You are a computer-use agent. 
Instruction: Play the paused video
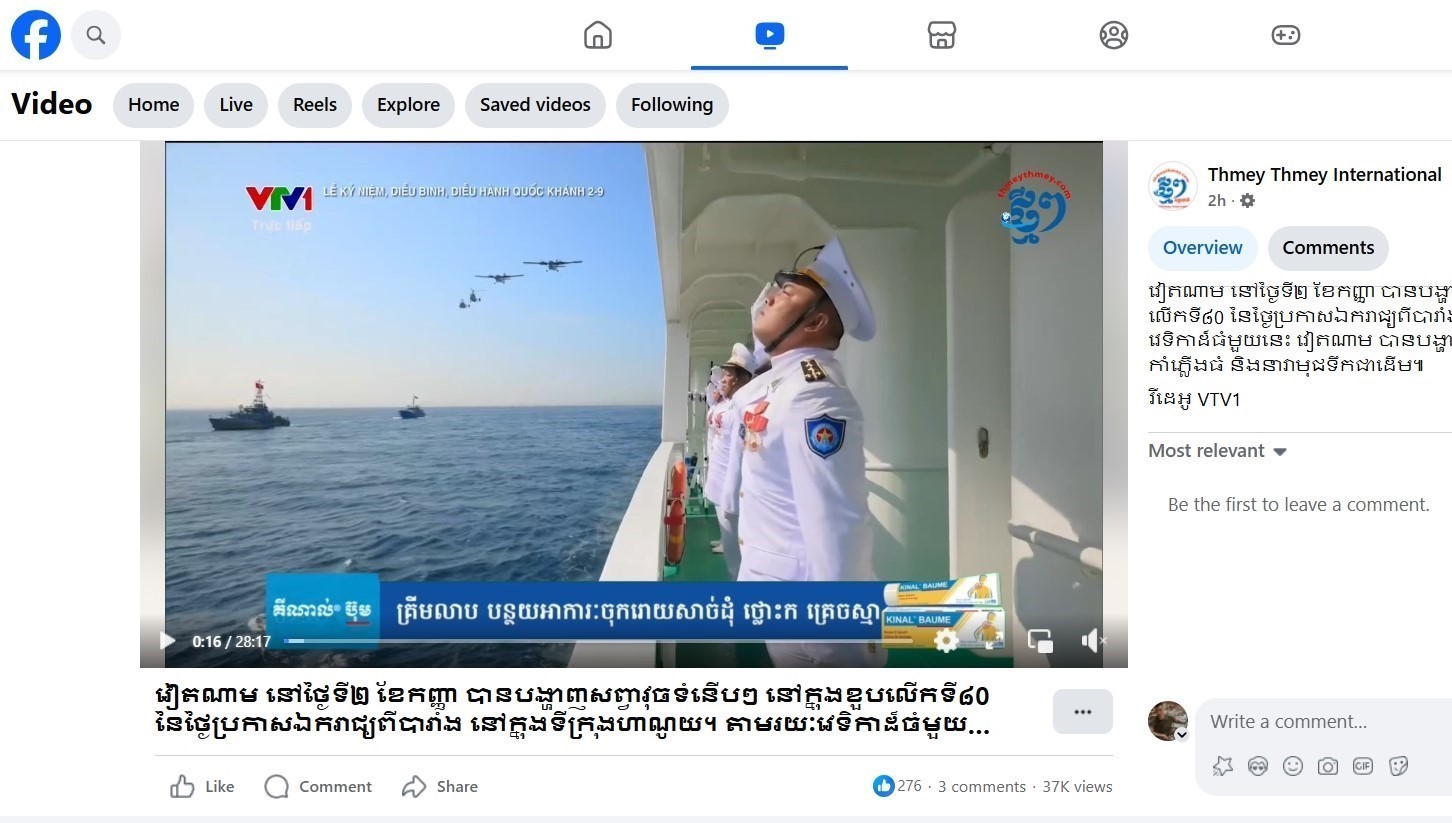point(168,641)
